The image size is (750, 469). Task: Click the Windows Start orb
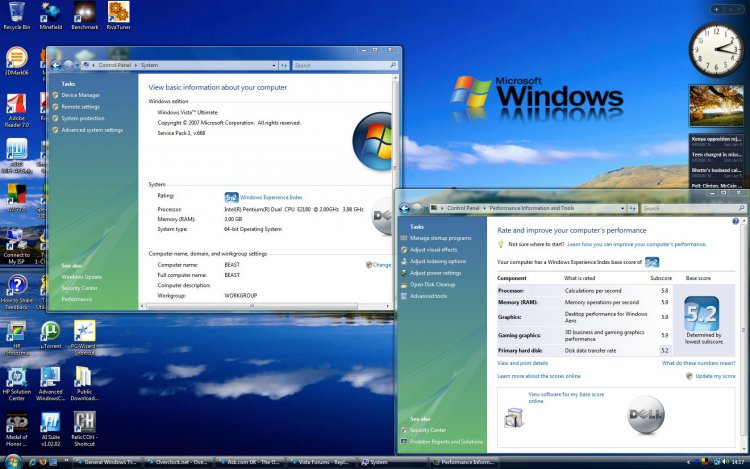pos(12,462)
